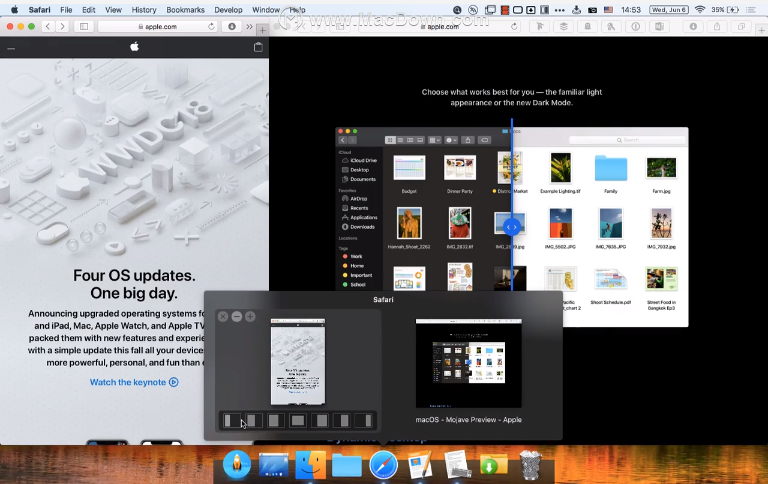
Task: Open the History menu
Action: [144, 10]
